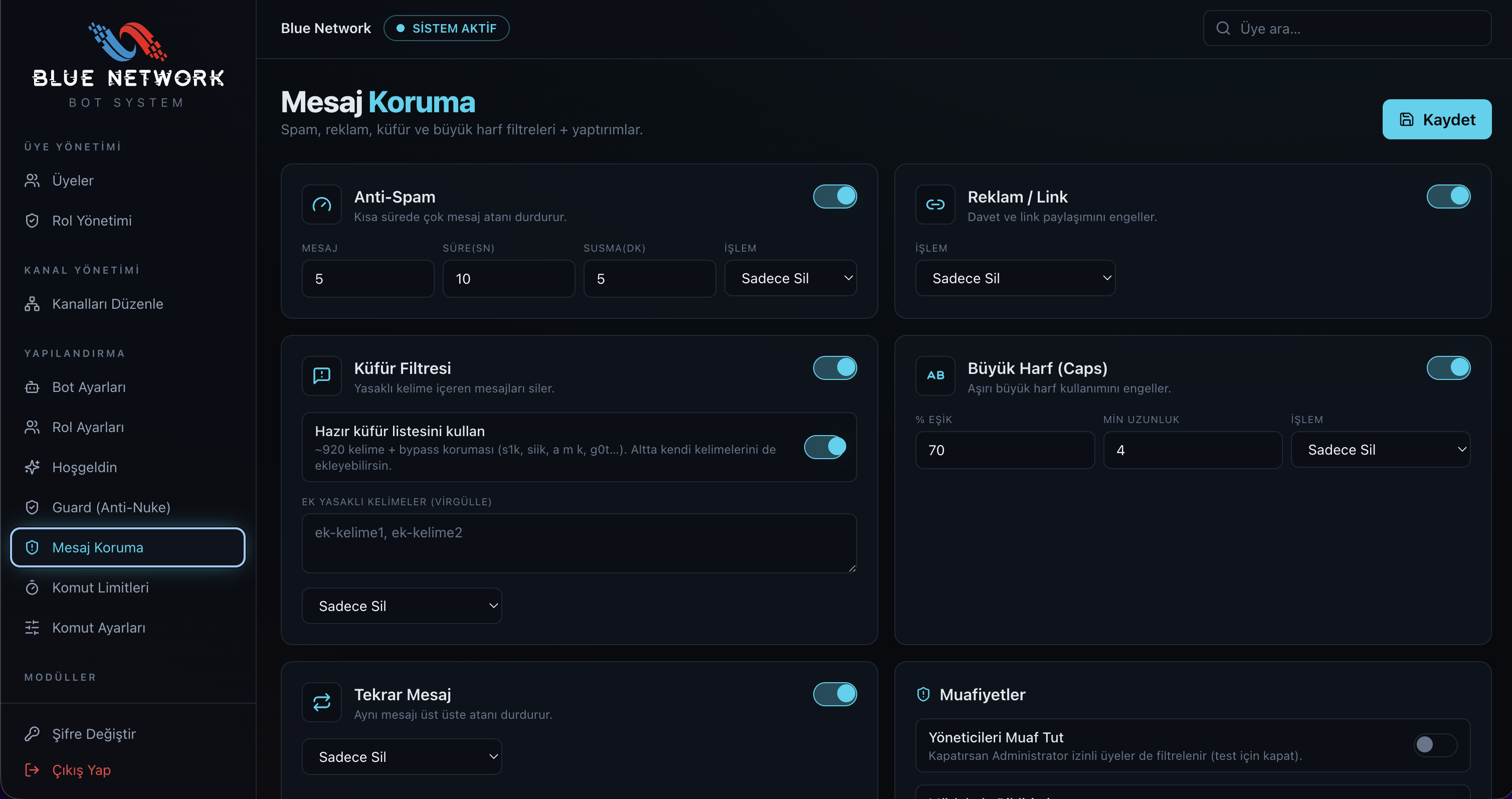This screenshot has width=1512, height=799.
Task: Click the ek yasaklı kelimeler textarea
Action: [580, 543]
